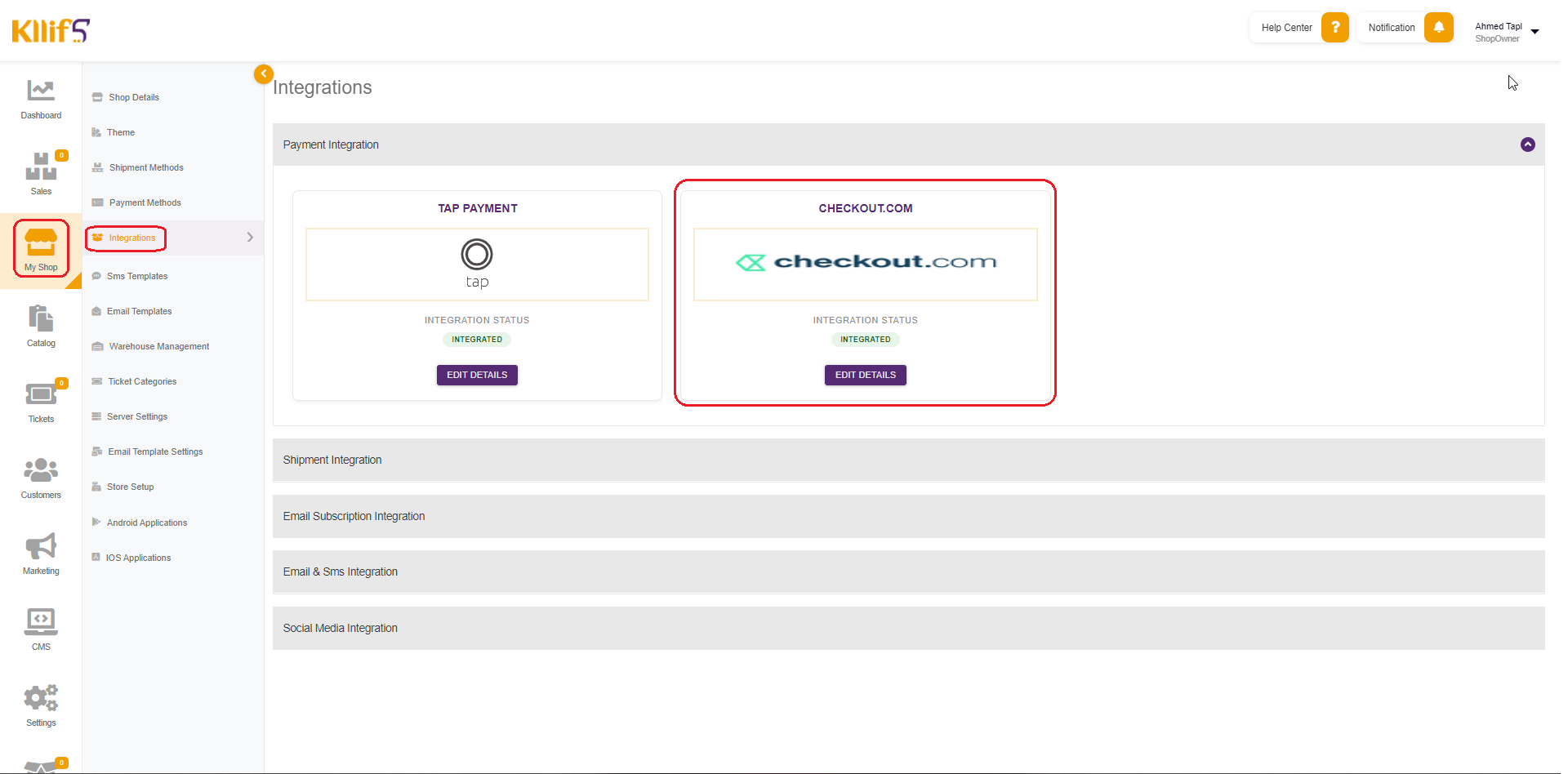Open Store Setup
The width and height of the screenshot is (1568, 774).
coord(131,487)
